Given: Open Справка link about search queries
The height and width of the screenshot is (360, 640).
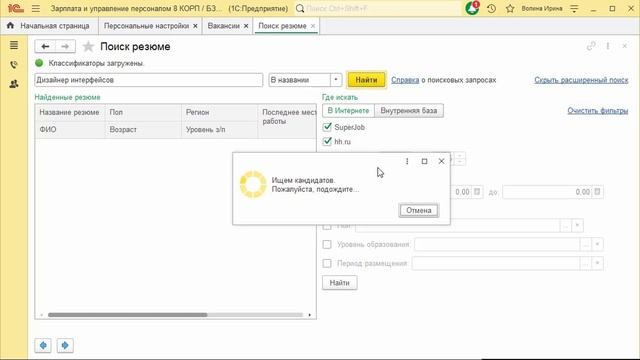Looking at the screenshot, I should (x=405, y=80).
